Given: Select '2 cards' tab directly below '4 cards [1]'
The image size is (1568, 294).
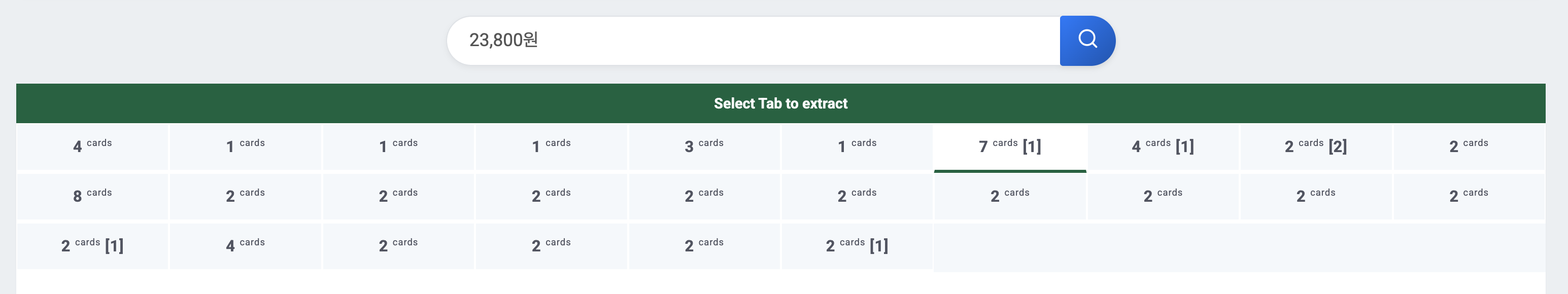Looking at the screenshot, I should 1163,196.
